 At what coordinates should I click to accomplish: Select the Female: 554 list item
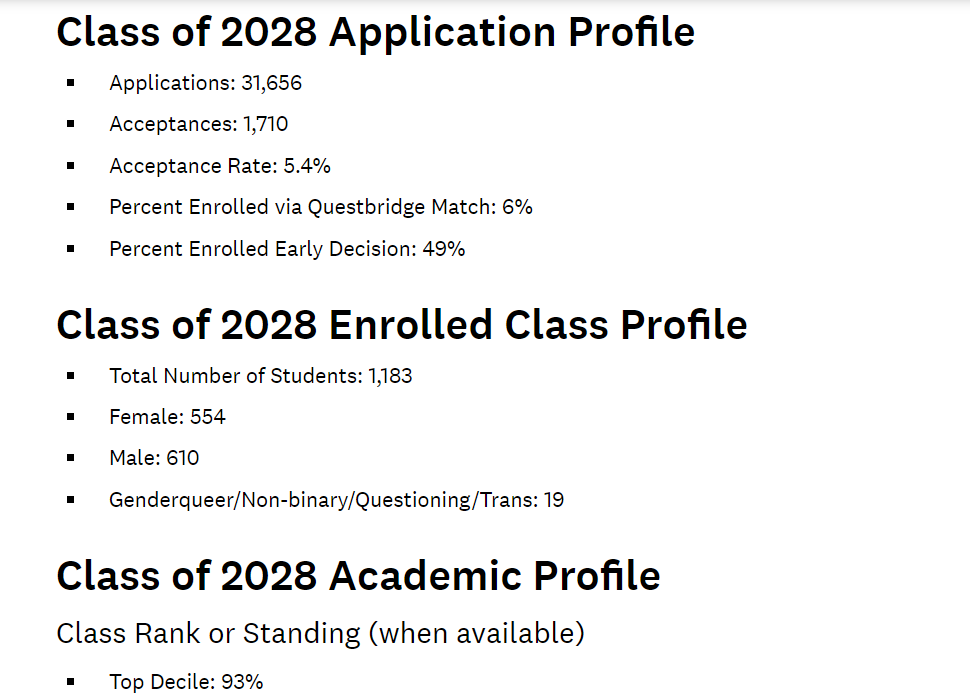click(x=167, y=417)
